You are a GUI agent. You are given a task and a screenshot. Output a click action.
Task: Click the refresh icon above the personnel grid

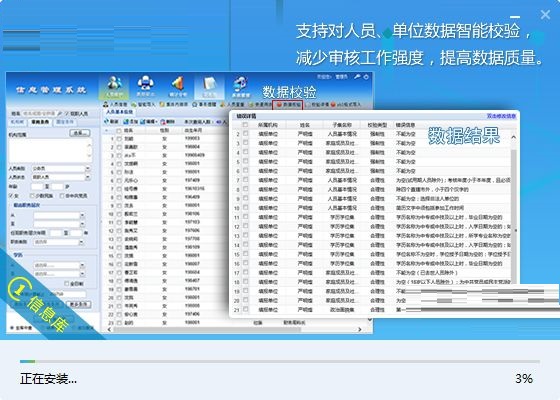tap(106, 121)
